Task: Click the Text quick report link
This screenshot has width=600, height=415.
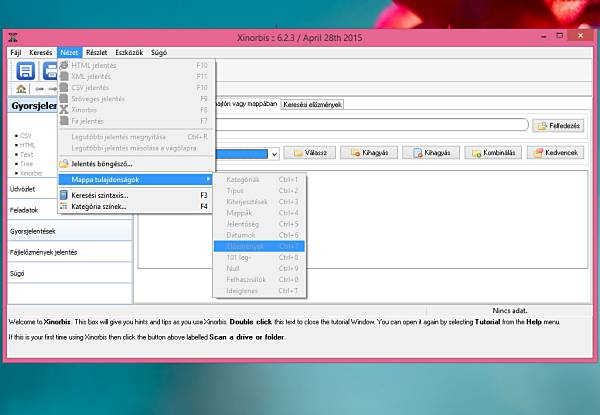Action: coord(26,155)
